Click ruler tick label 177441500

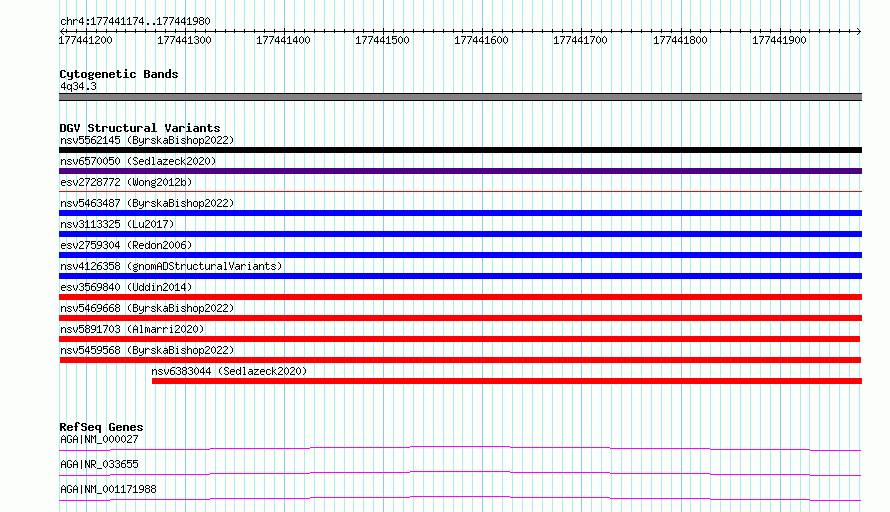point(382,40)
